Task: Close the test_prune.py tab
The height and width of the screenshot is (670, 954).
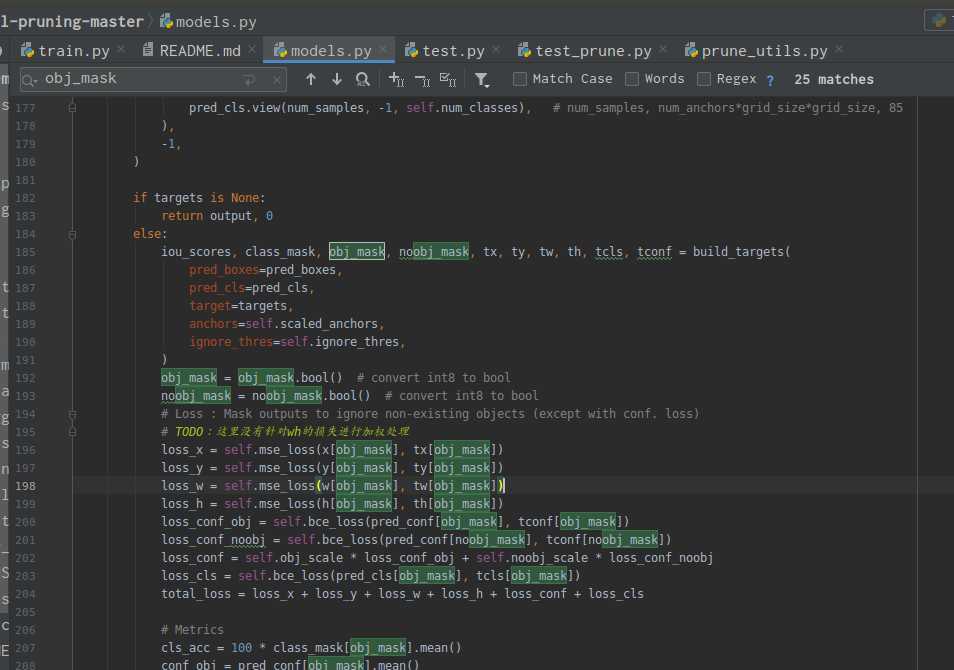Action: (663, 49)
